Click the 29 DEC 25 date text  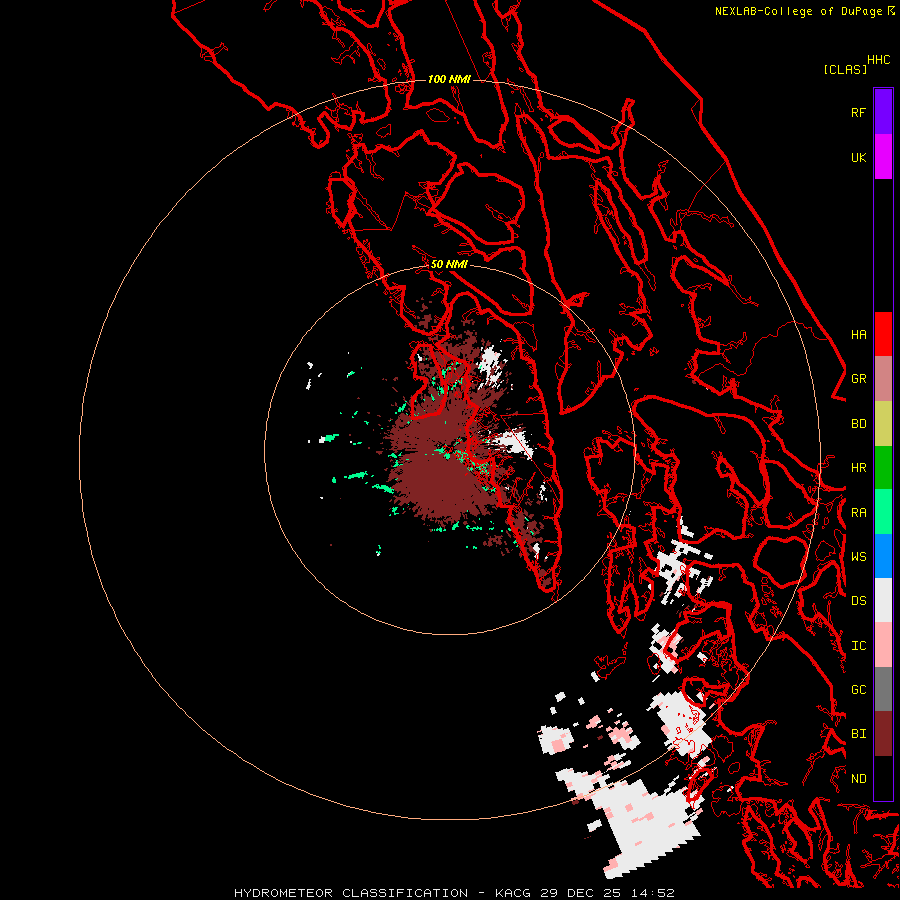tap(585, 893)
